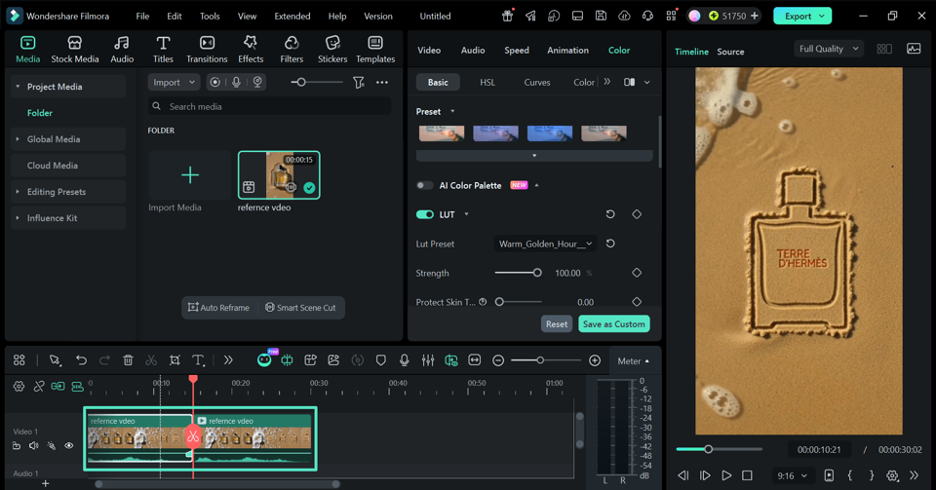Adjust the preview playback progress slider
This screenshot has height=490, width=936.
click(x=708, y=449)
